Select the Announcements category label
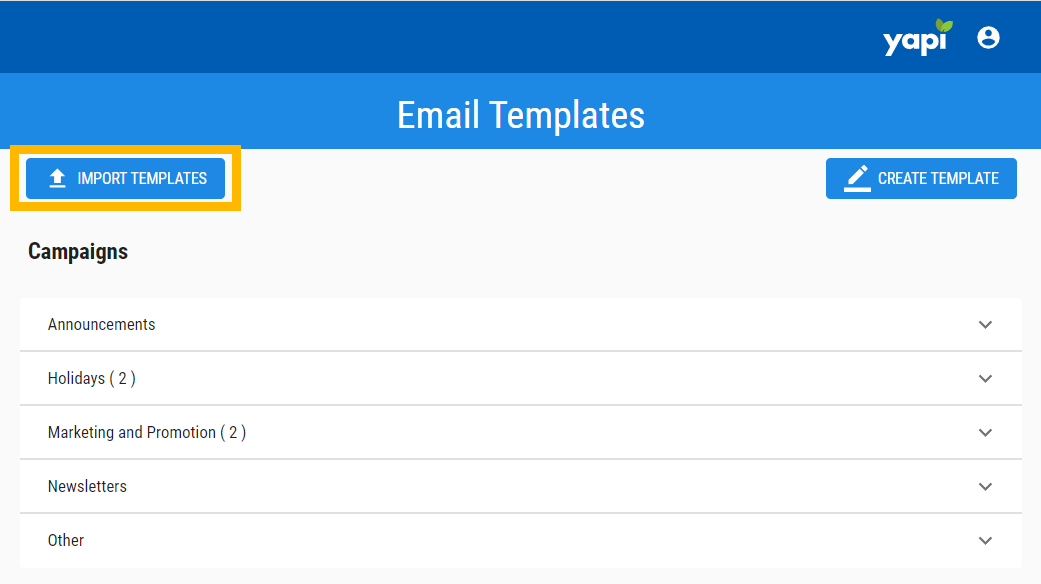 pos(101,325)
